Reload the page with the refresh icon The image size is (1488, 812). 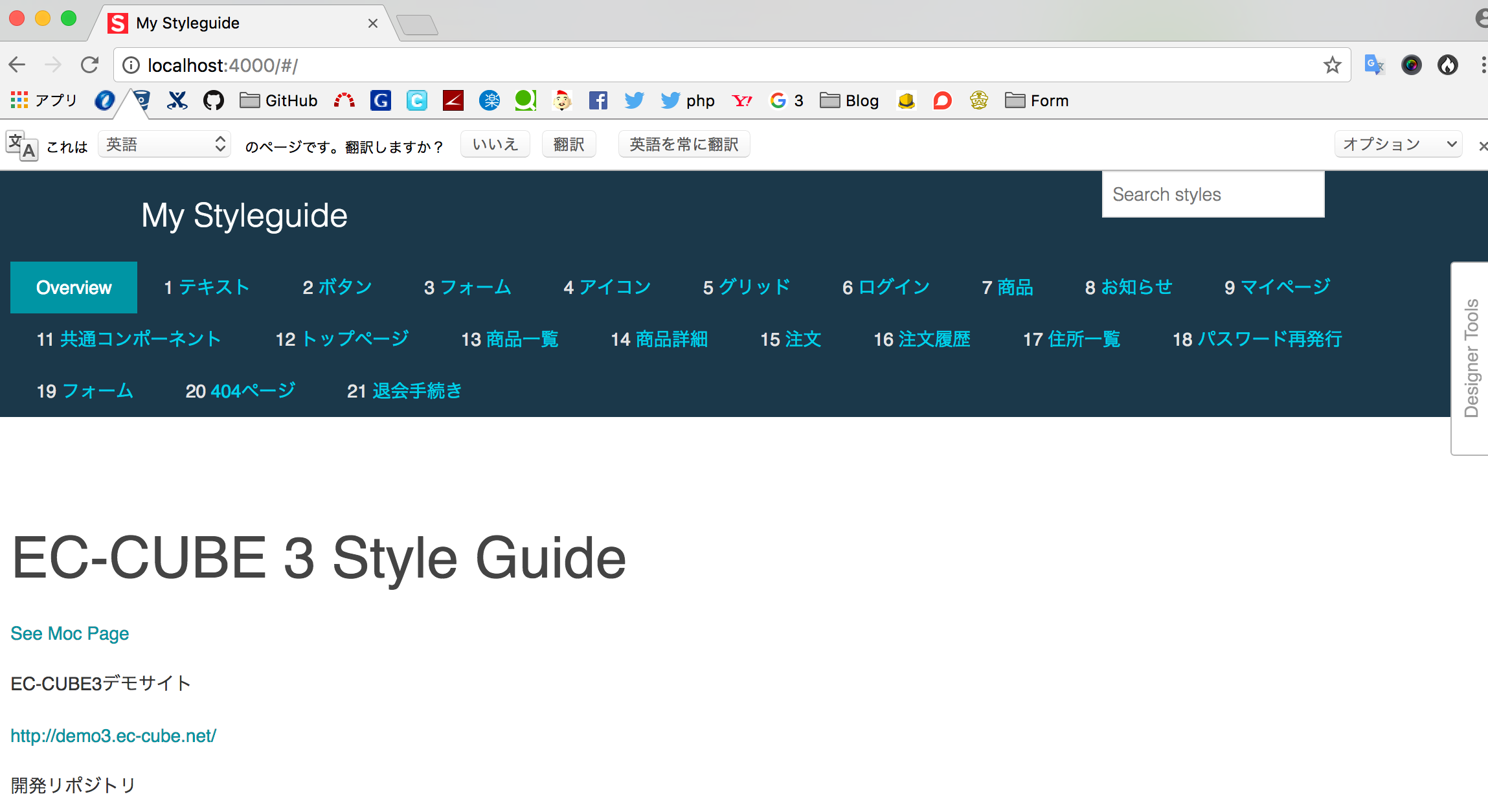[x=89, y=65]
